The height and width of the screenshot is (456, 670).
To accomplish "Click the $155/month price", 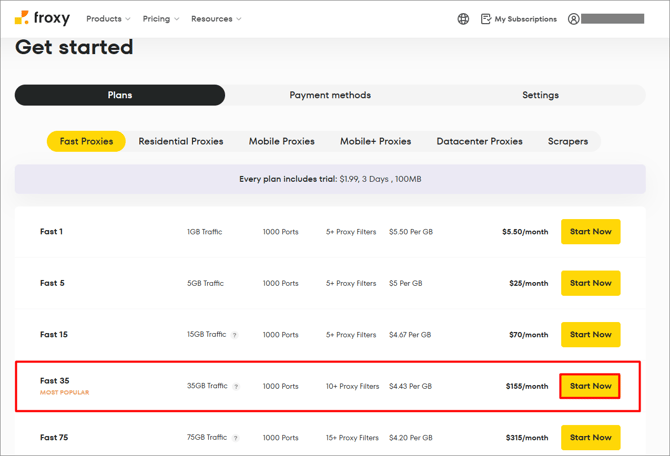I will pos(527,386).
